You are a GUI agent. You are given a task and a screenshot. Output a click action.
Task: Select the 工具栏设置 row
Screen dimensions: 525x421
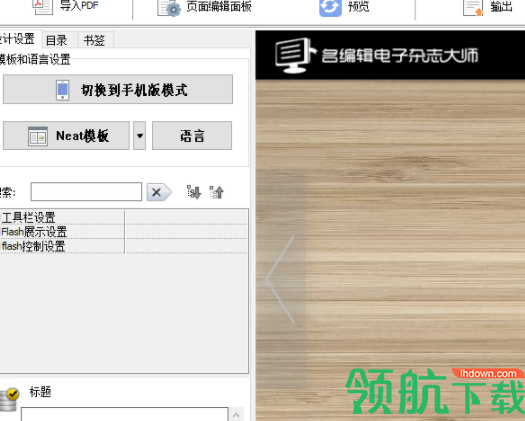tap(124, 217)
